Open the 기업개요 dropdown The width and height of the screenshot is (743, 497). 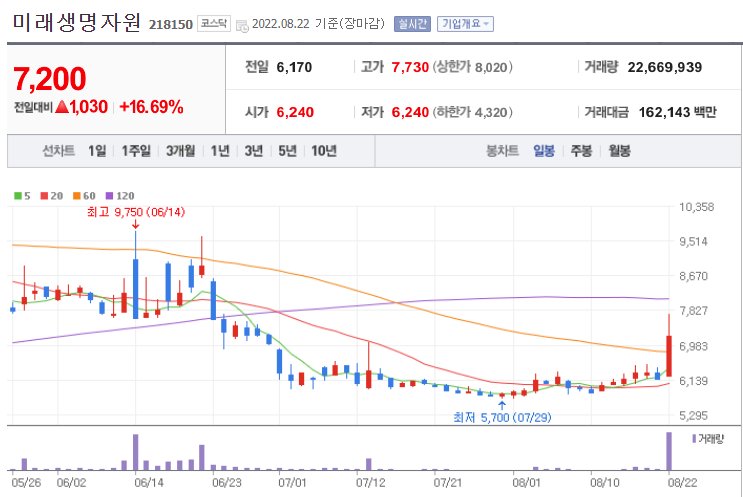click(465, 24)
